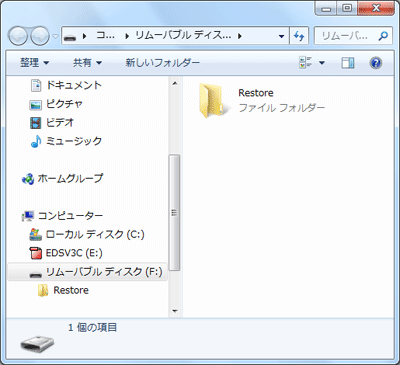
Task: Open Help via the blue question mark icon
Action: (x=376, y=63)
